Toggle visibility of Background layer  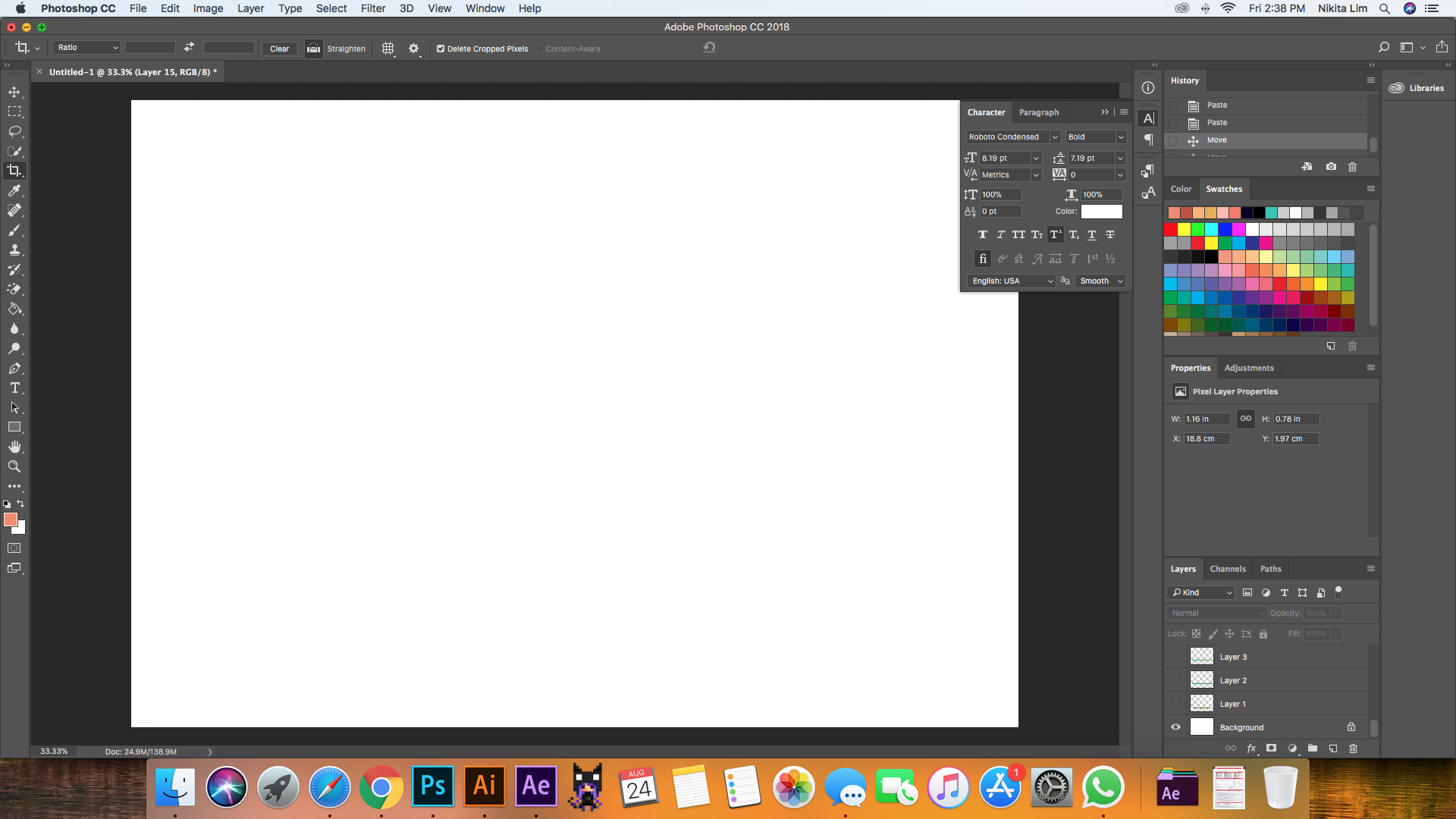[x=1176, y=727]
